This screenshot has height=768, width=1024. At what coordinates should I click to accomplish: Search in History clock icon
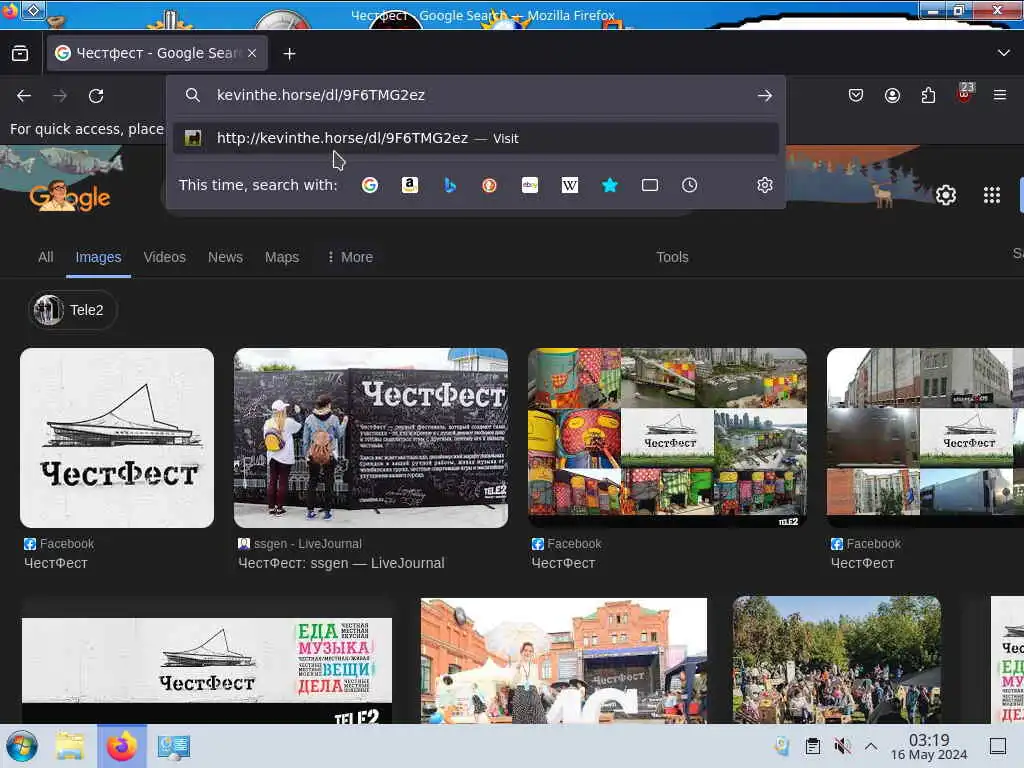click(x=690, y=185)
